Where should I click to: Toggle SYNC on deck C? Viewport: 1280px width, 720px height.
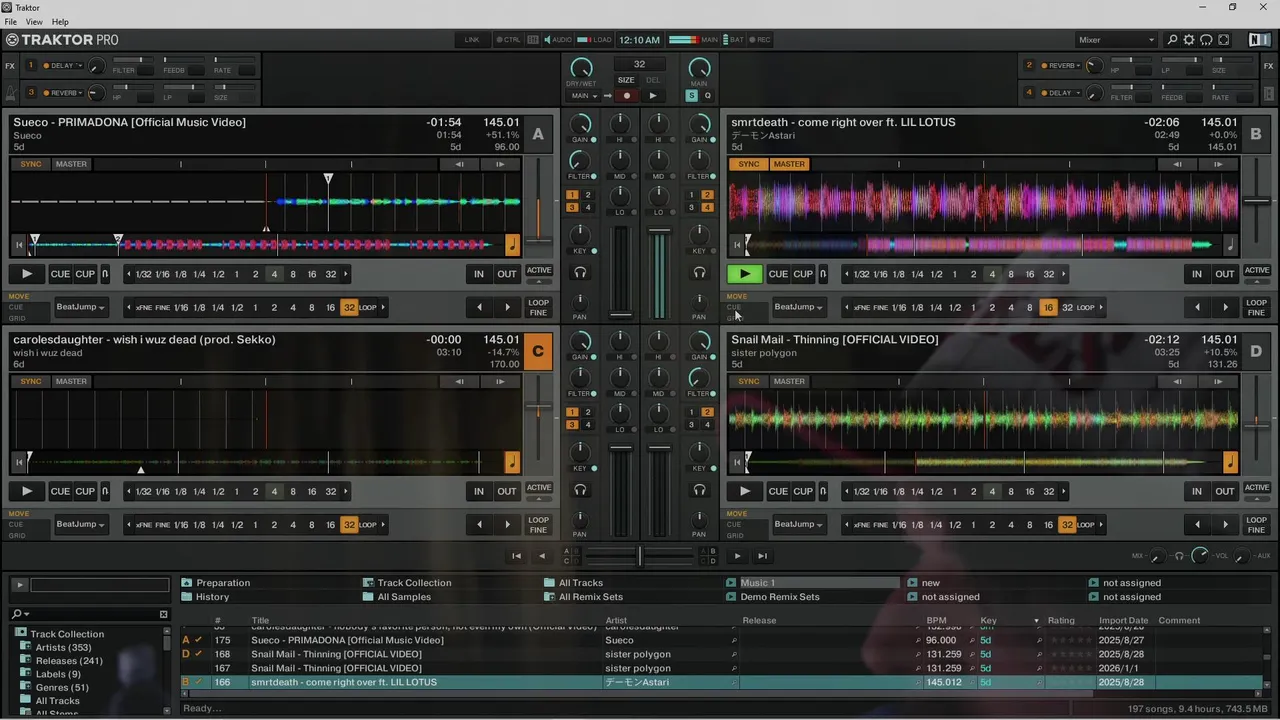[x=31, y=381]
